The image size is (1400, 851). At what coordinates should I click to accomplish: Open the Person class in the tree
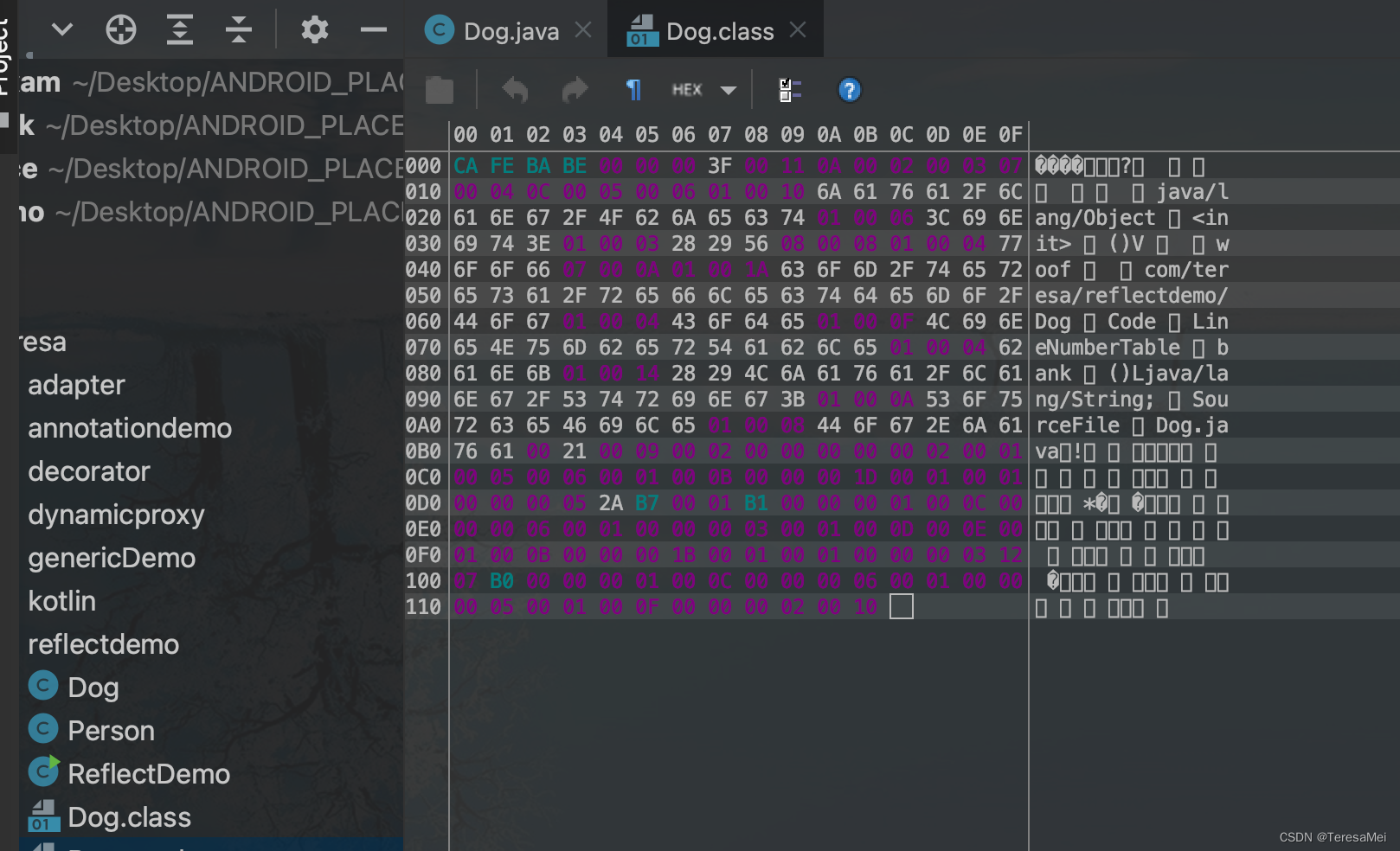[x=113, y=729]
